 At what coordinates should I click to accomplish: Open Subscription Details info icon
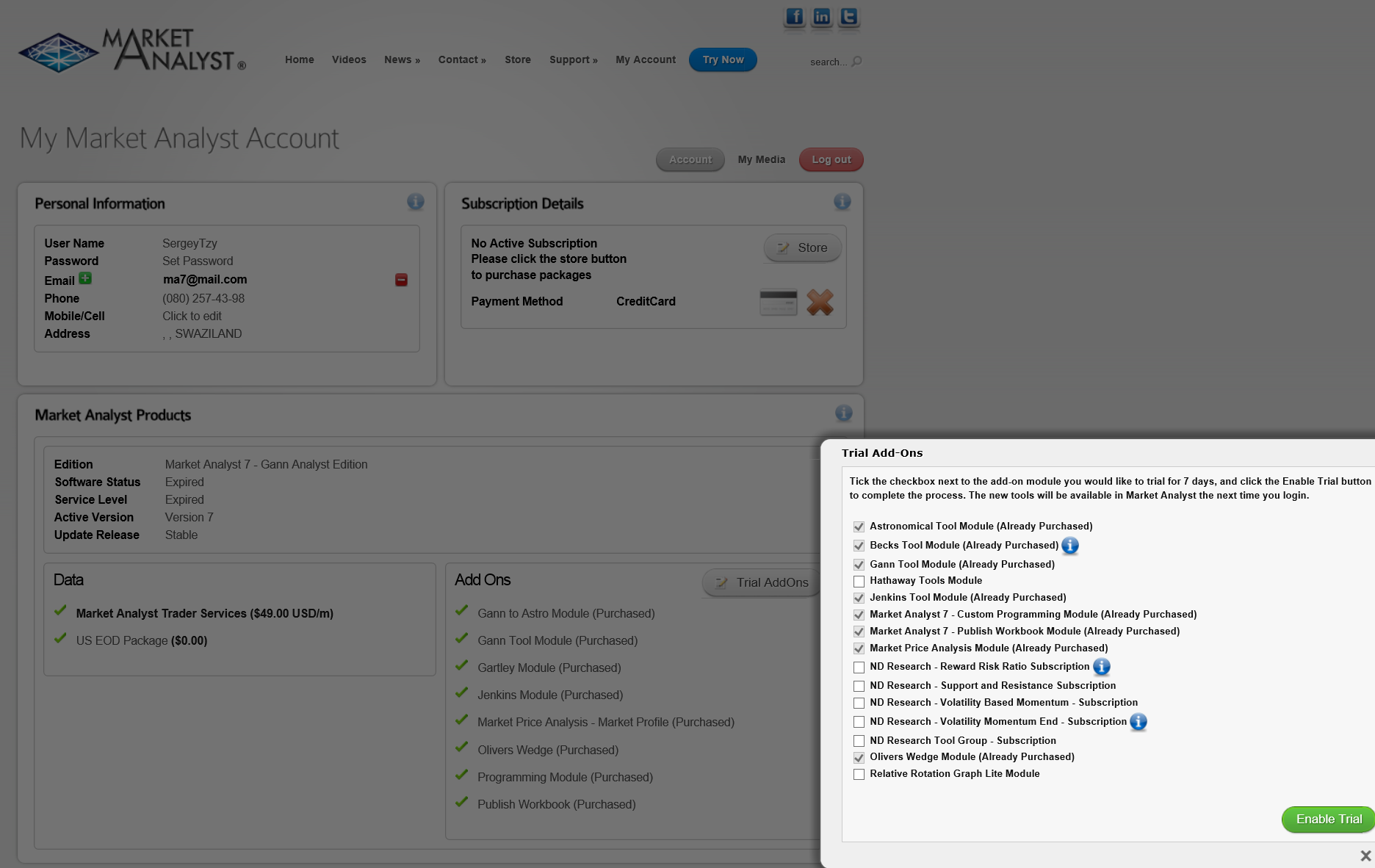[842, 201]
